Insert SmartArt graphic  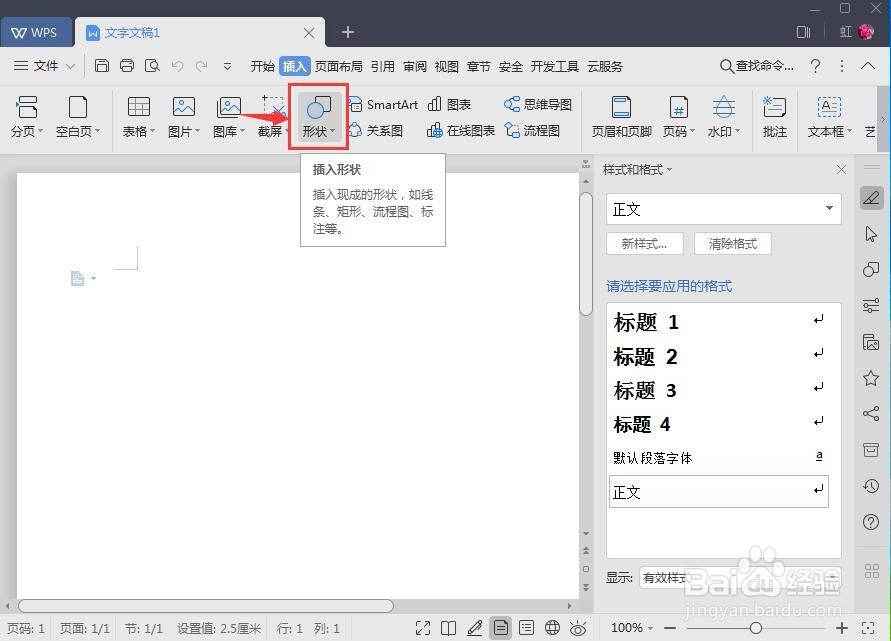coord(384,105)
